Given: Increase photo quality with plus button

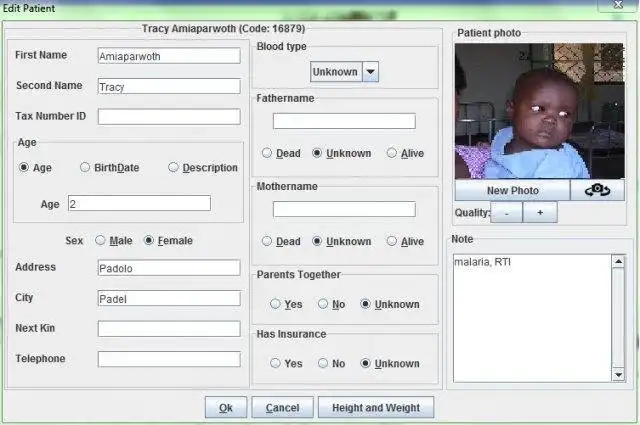Looking at the screenshot, I should (540, 213).
